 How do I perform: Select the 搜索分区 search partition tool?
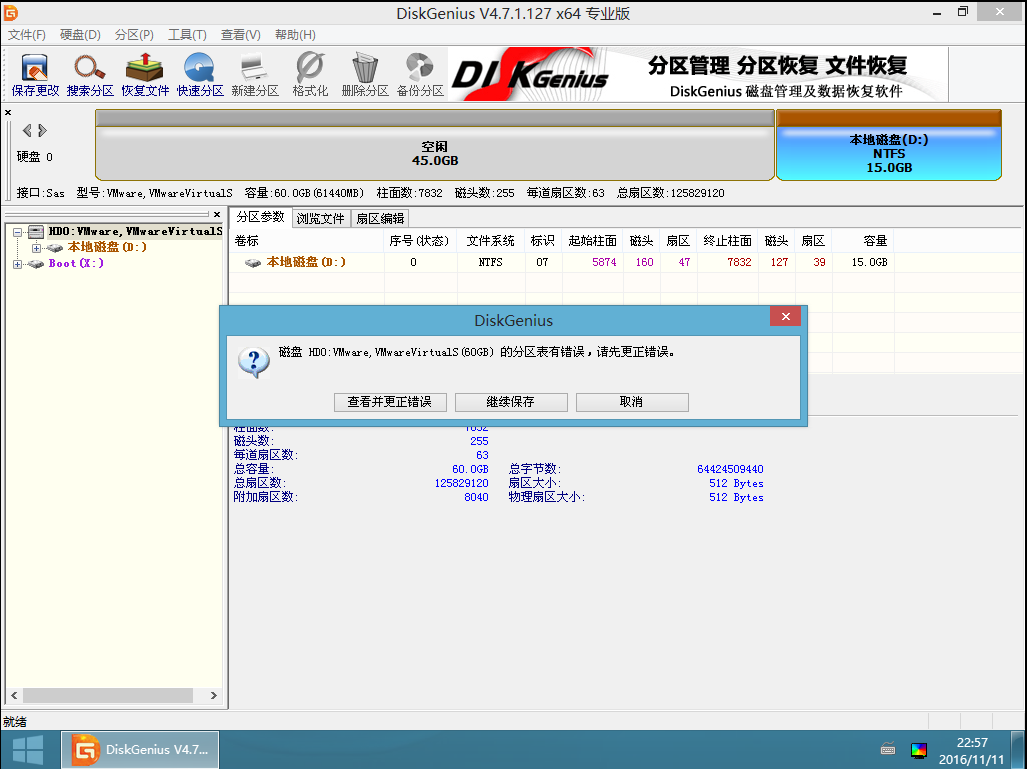(90, 75)
